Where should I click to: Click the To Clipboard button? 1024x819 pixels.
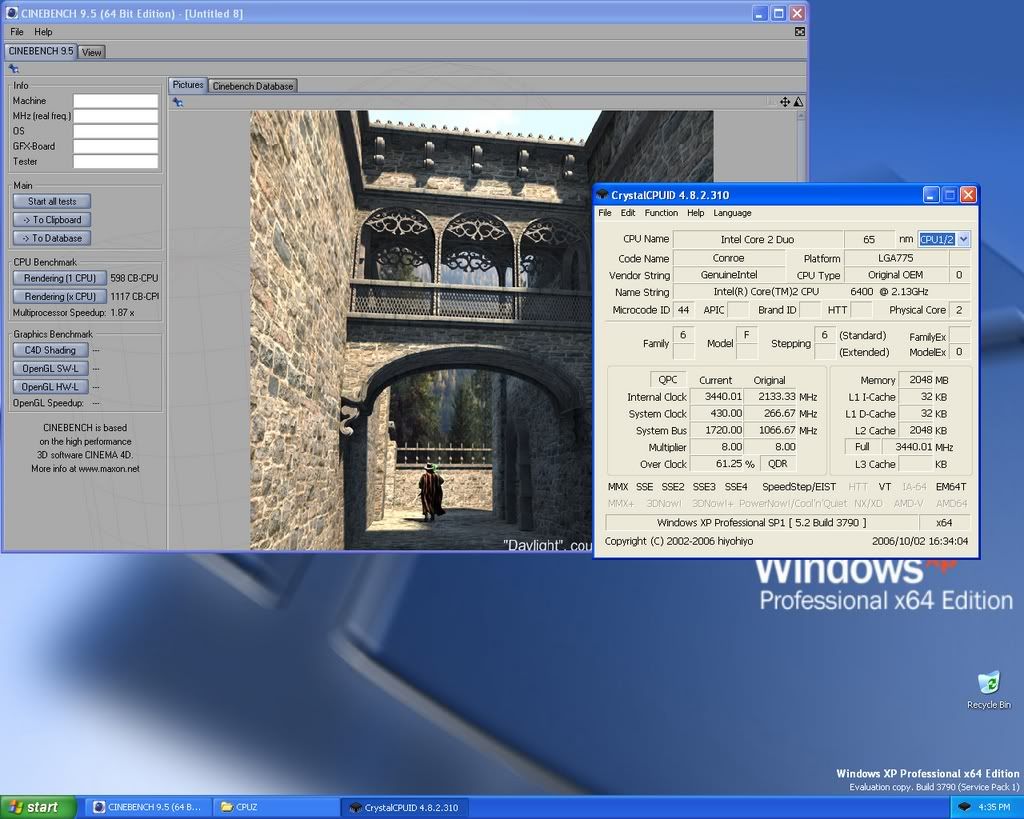click(52, 219)
